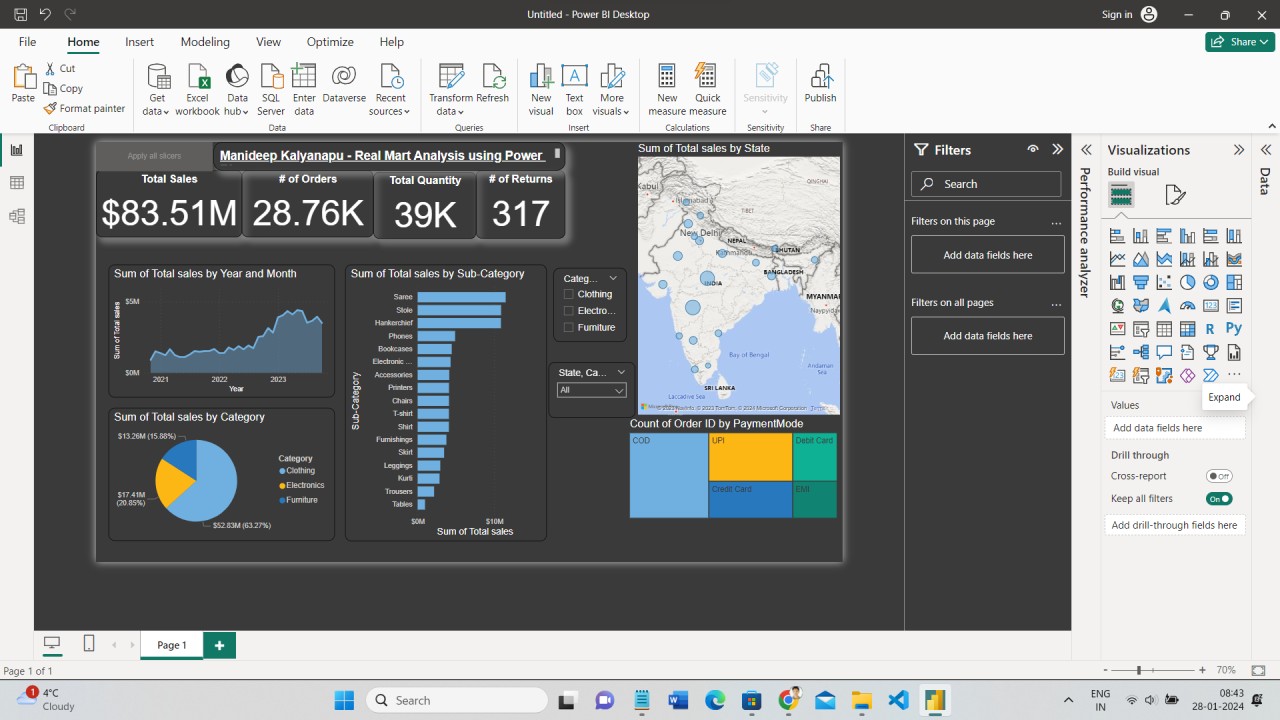Expand the State slicer header chevron
Image resolution: width=1280 pixels, height=720 pixels.
point(621,372)
